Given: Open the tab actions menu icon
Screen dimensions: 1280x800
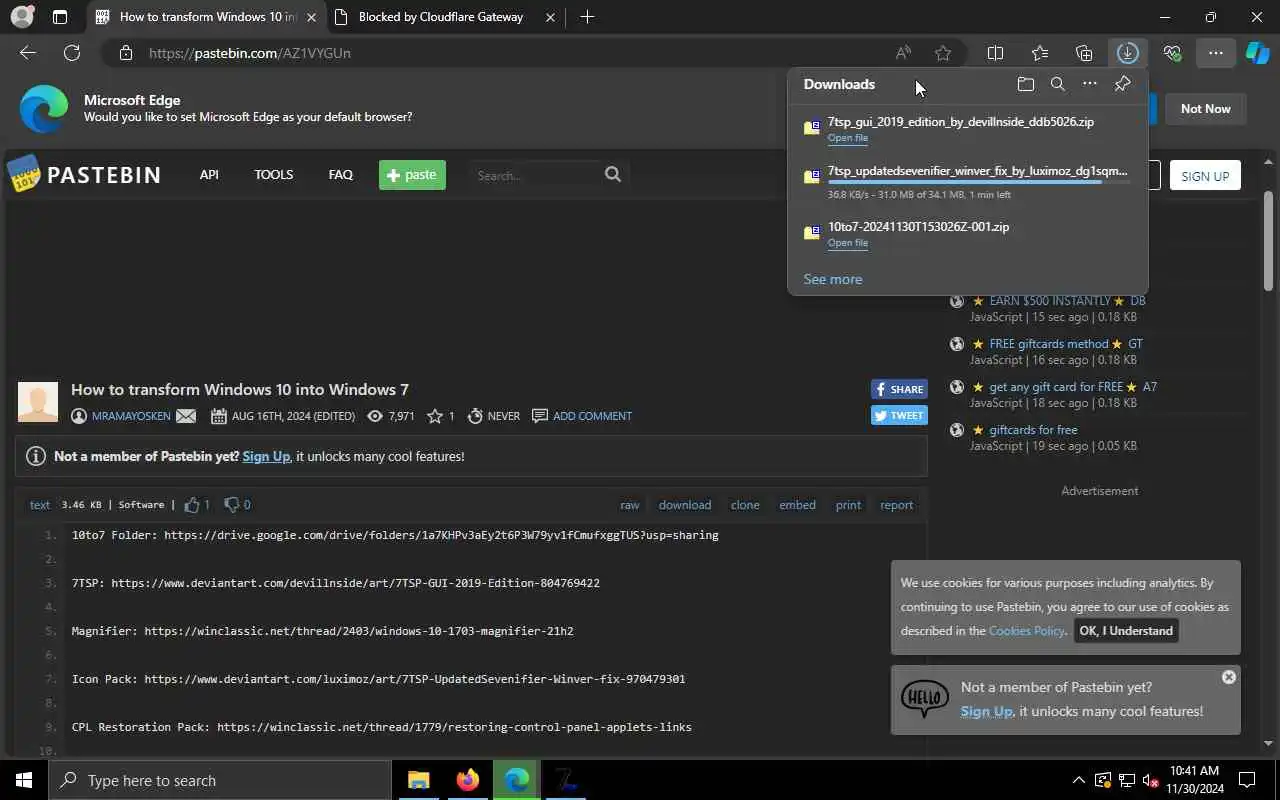Looking at the screenshot, I should (x=60, y=17).
